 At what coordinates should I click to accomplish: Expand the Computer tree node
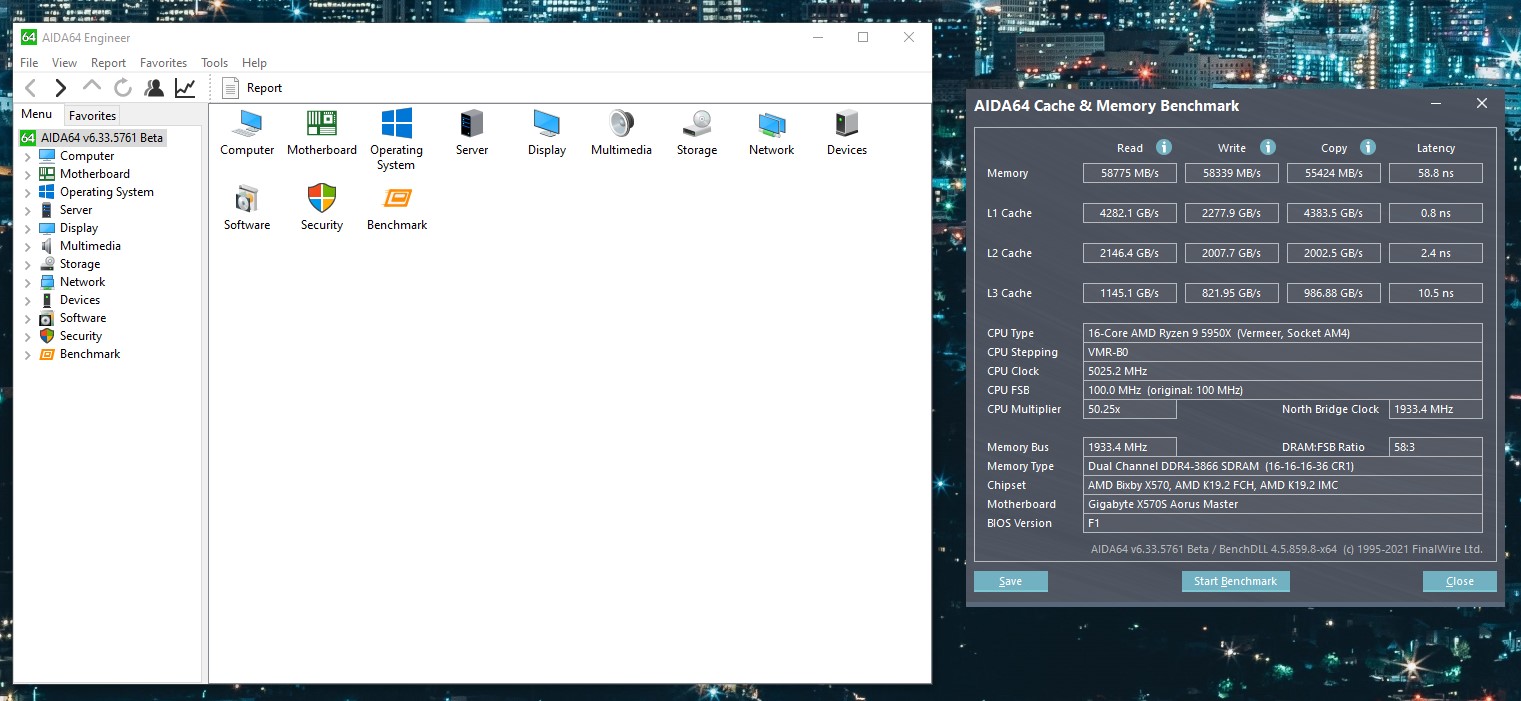27,156
